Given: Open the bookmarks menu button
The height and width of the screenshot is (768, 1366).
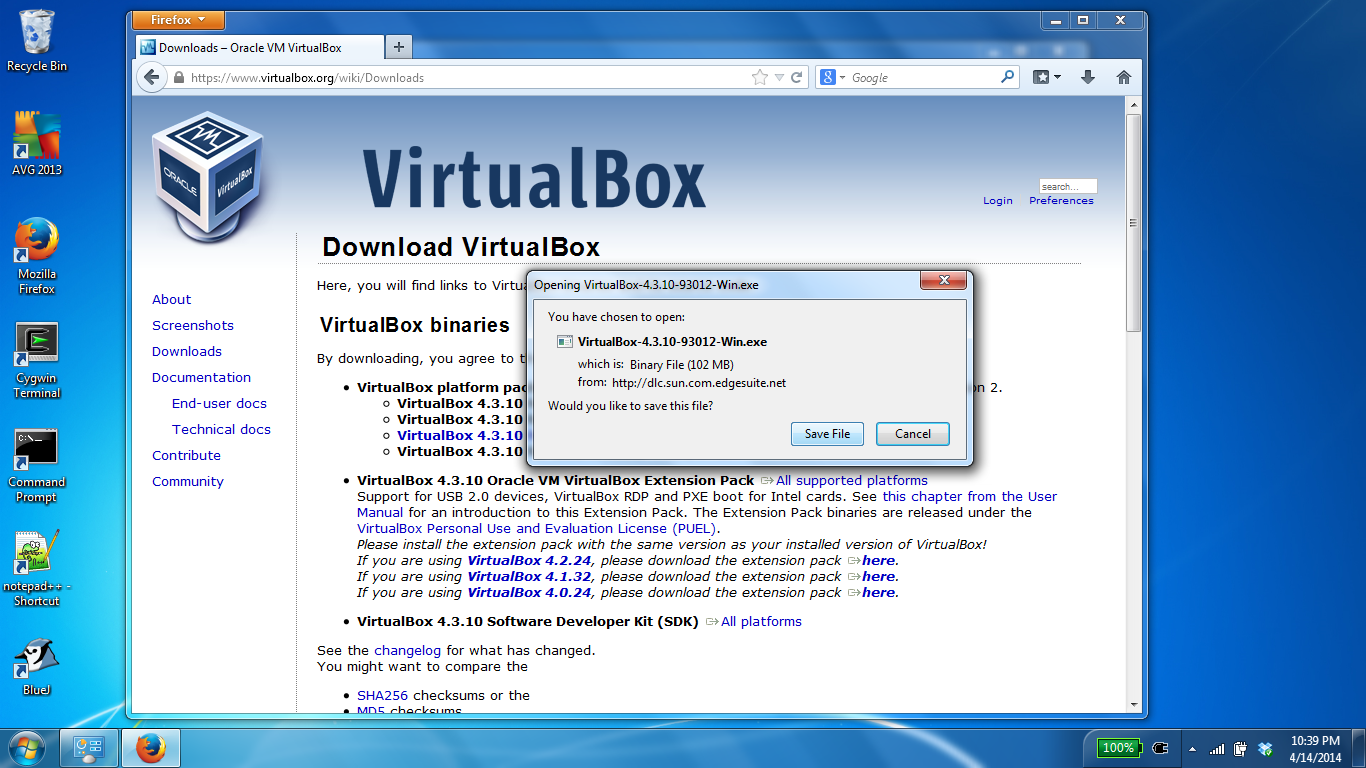Looking at the screenshot, I should (x=1047, y=77).
